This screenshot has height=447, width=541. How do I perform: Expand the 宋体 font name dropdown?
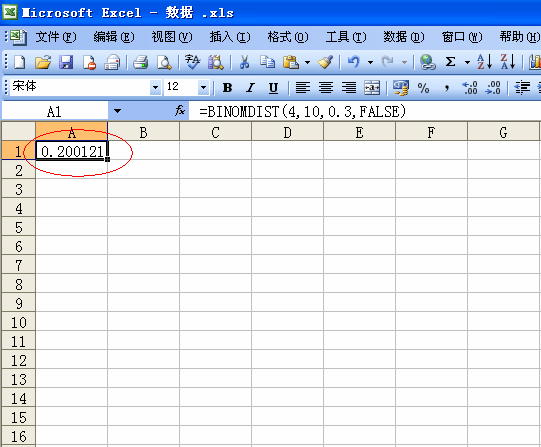(156, 88)
